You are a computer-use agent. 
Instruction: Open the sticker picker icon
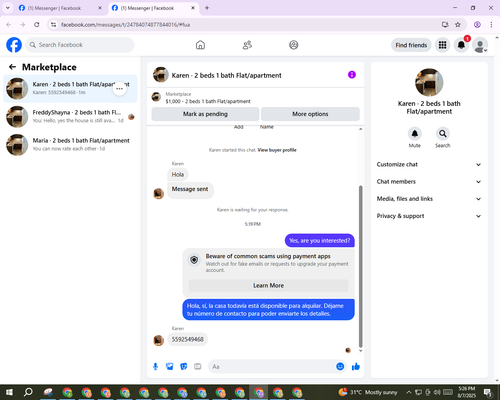pos(184,367)
